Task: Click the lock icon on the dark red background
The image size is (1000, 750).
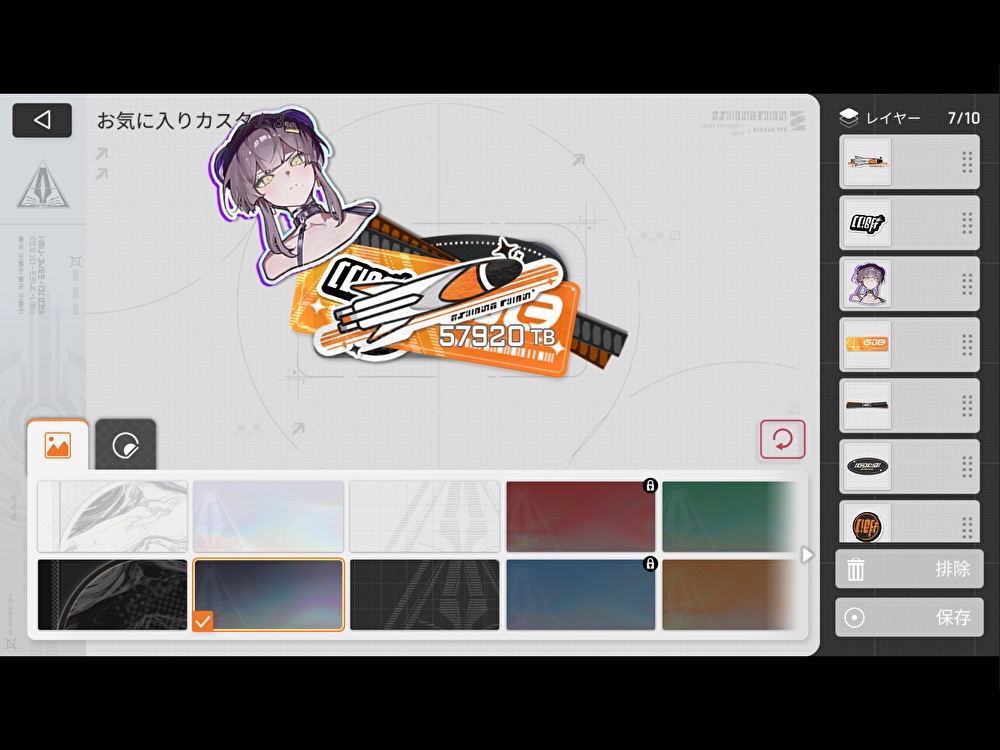Action: (x=649, y=486)
